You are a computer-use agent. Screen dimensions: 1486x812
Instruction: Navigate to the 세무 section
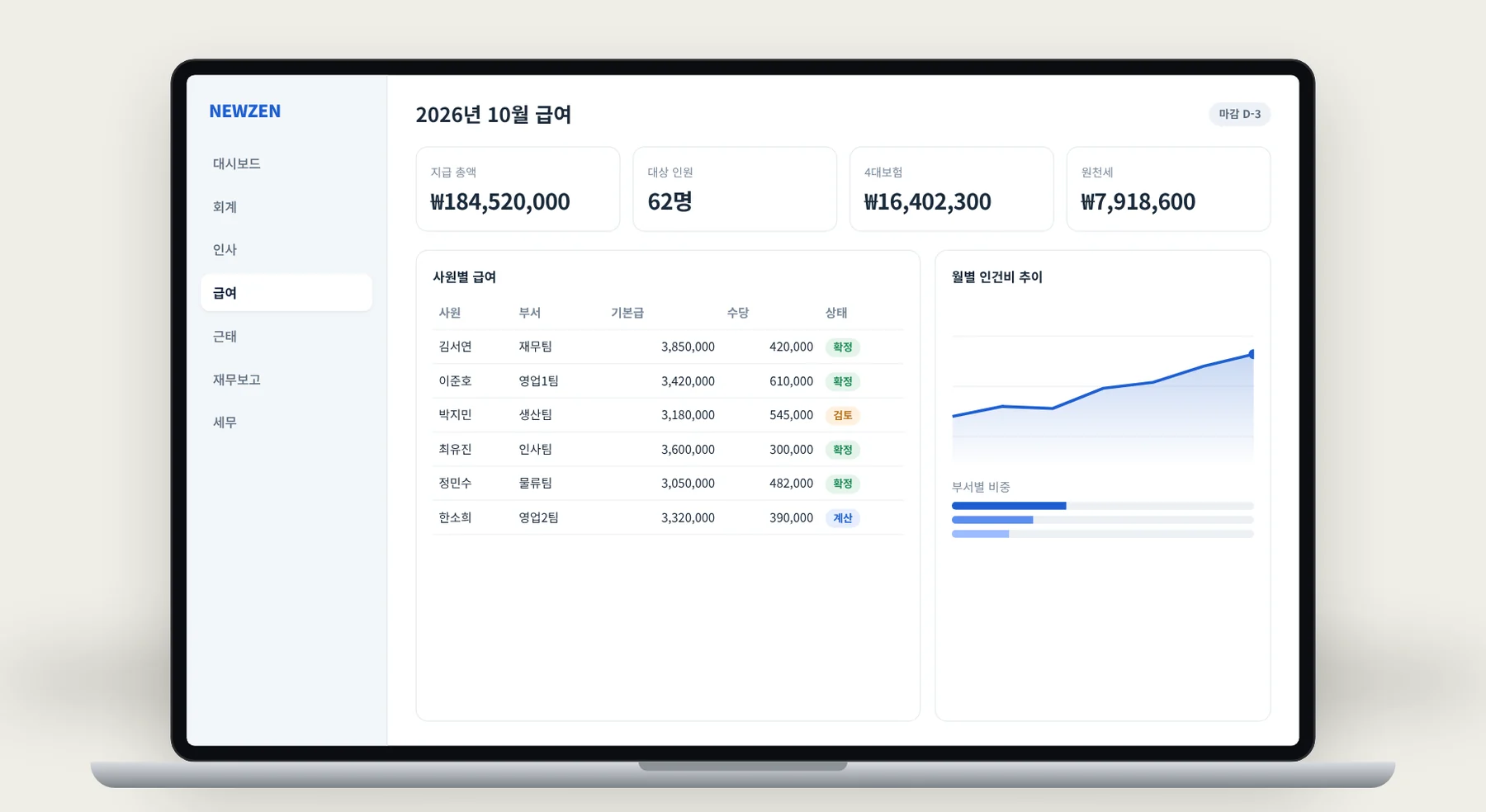(286, 422)
